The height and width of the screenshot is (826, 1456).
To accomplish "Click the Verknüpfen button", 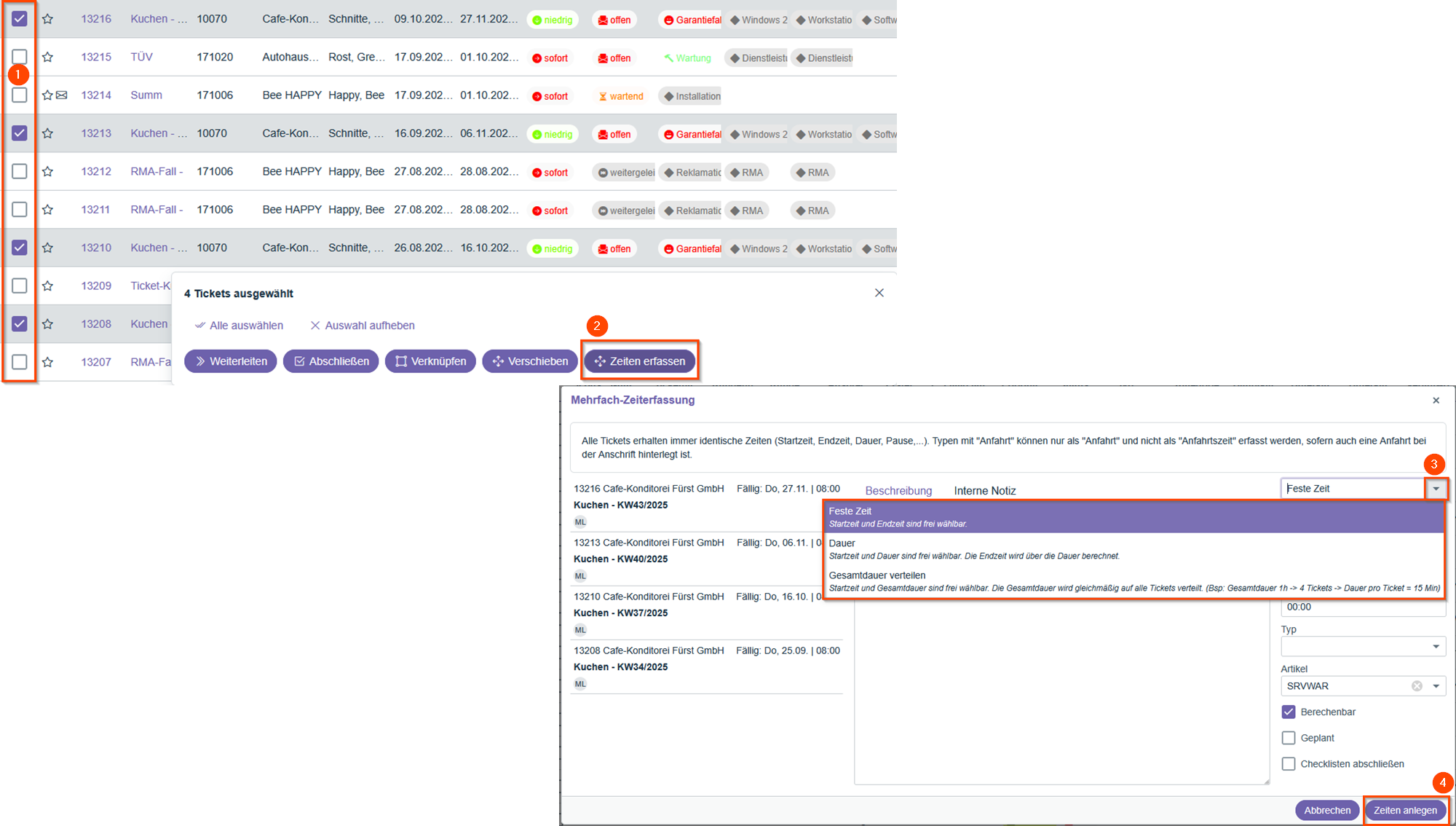I will point(430,361).
